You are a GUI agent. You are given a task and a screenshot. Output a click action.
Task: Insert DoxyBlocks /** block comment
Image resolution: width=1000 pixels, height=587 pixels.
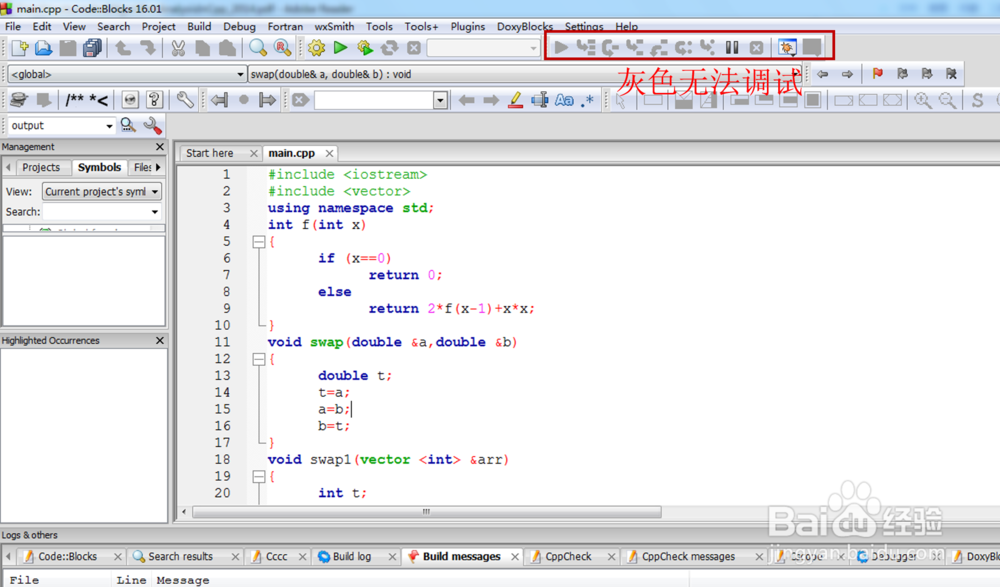coord(75,100)
